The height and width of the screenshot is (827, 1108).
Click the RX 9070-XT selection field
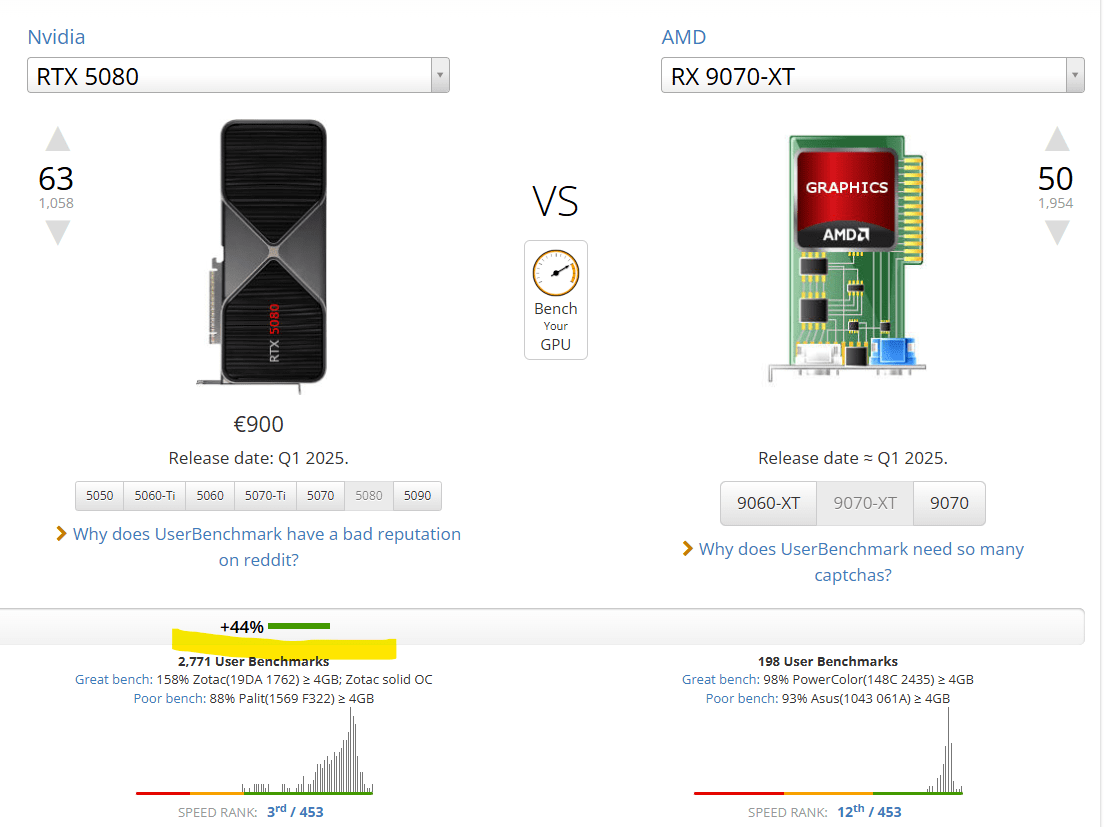click(873, 75)
